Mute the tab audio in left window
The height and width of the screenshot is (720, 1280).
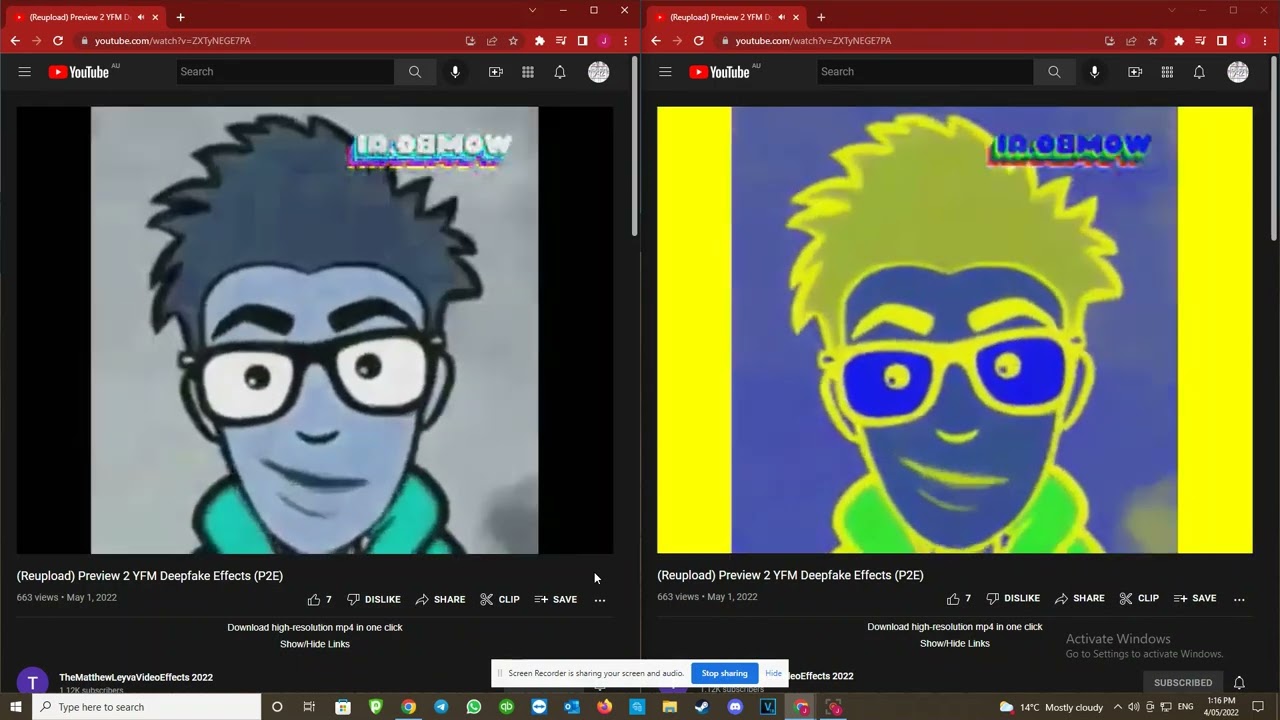pos(140,17)
